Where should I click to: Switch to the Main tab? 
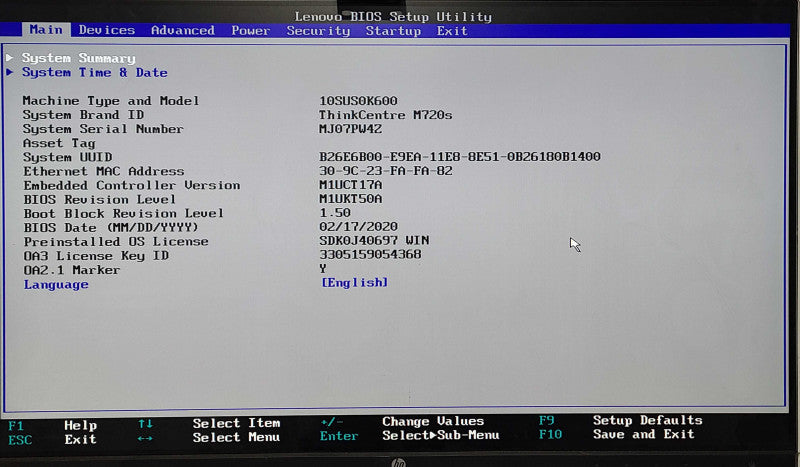click(x=46, y=30)
